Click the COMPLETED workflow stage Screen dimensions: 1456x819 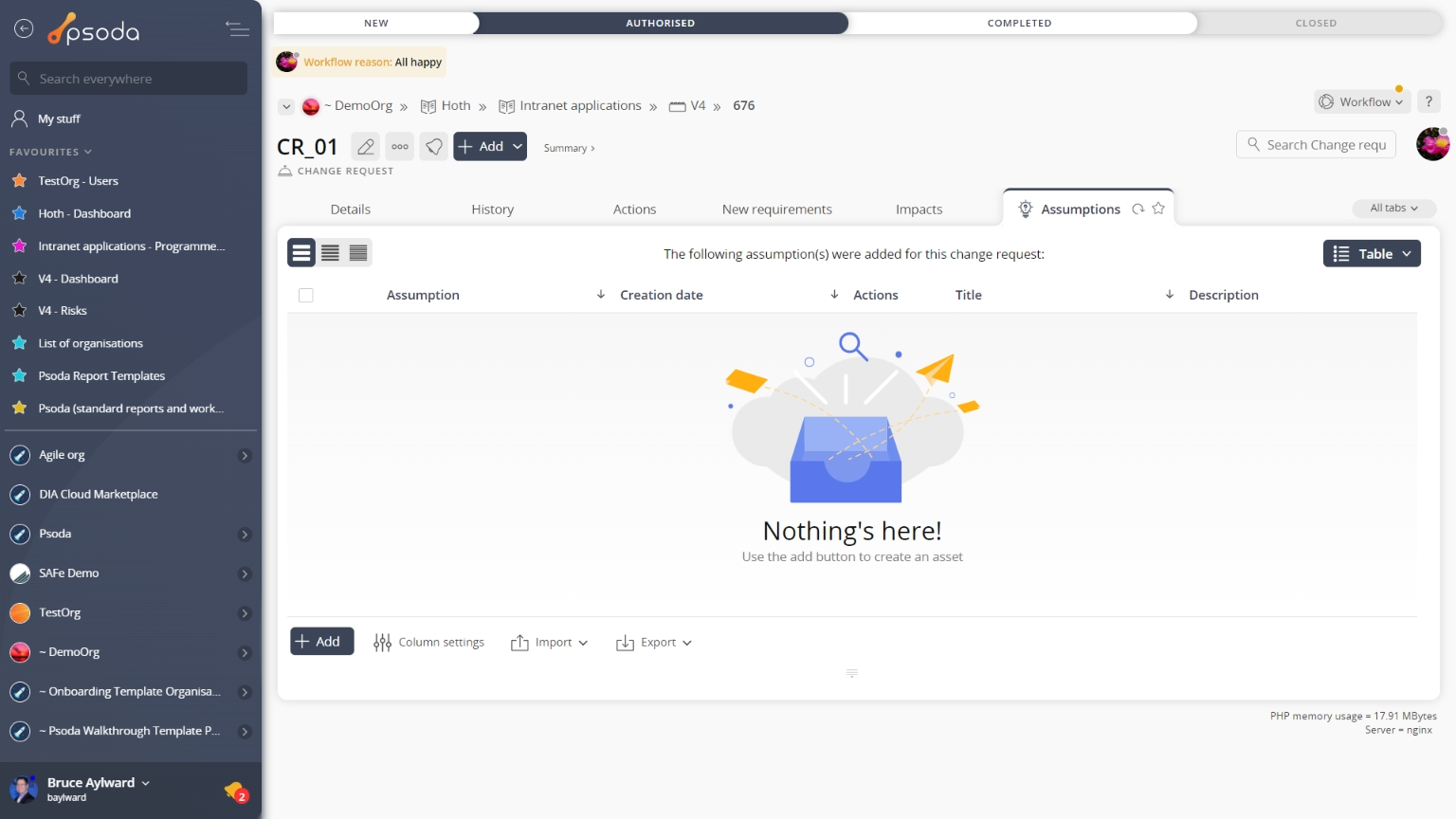point(1020,23)
